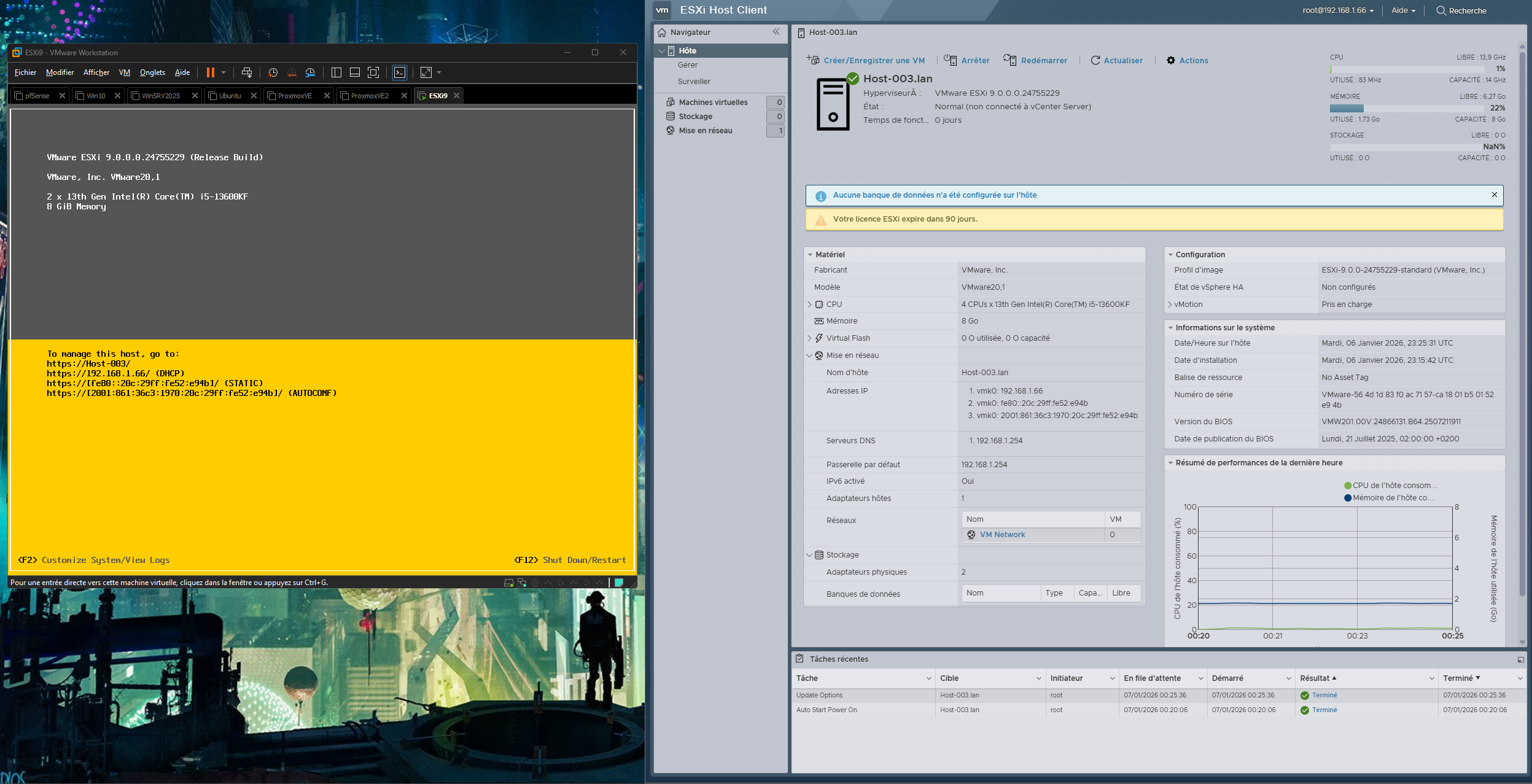Click the Redémarrer host icon button
Screen dimensions: 1532x784
pyautogui.click(x=1009, y=60)
